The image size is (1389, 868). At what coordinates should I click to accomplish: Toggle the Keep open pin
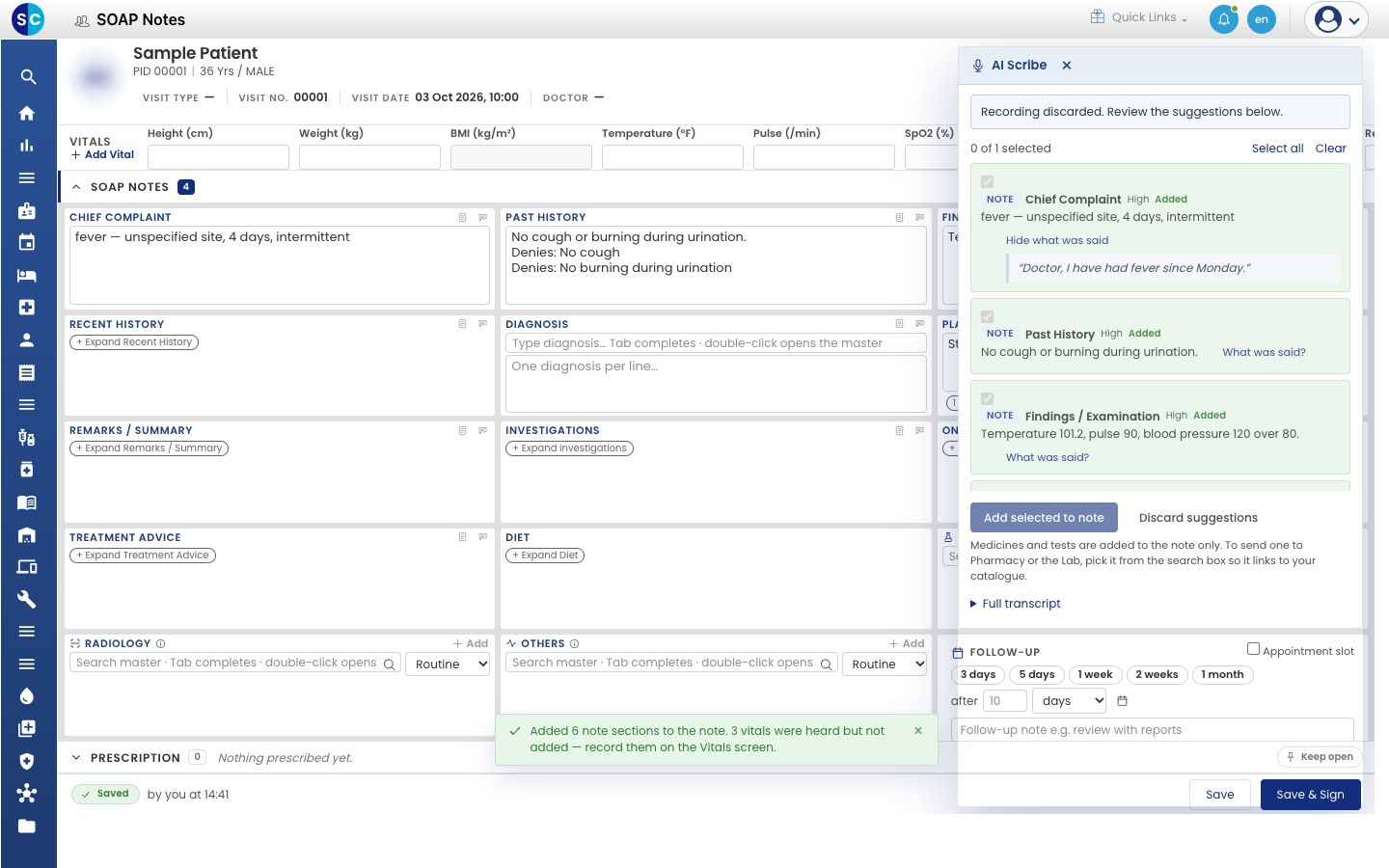1319,757
